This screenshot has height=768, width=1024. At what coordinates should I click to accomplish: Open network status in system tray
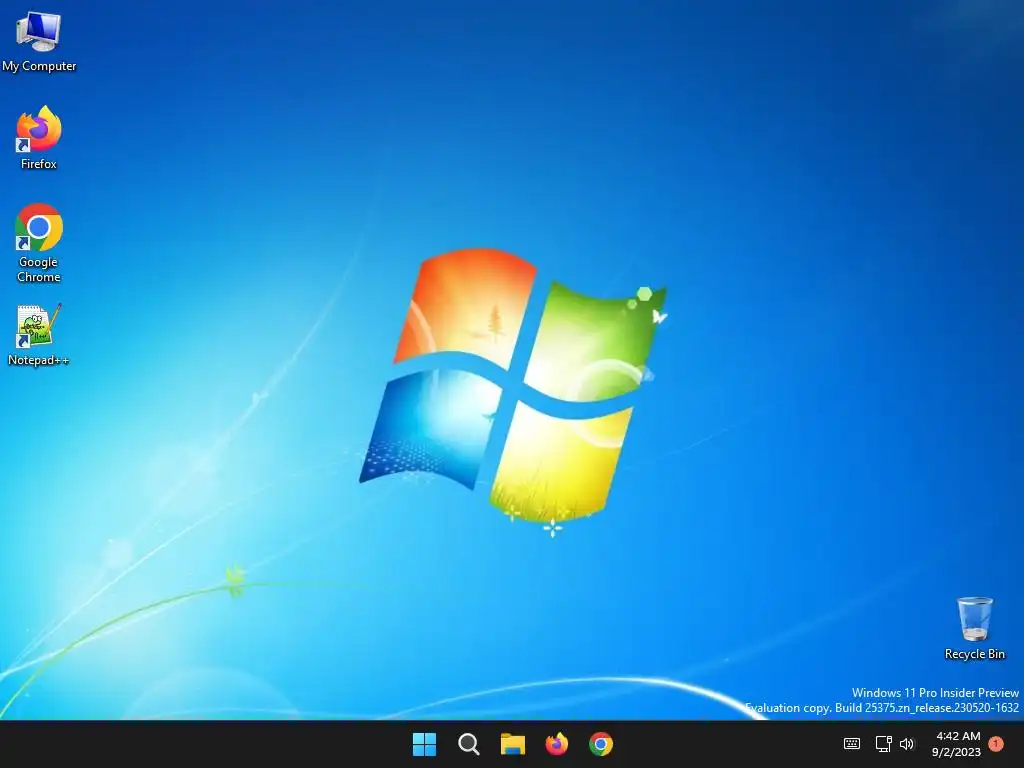pyautogui.click(x=884, y=744)
